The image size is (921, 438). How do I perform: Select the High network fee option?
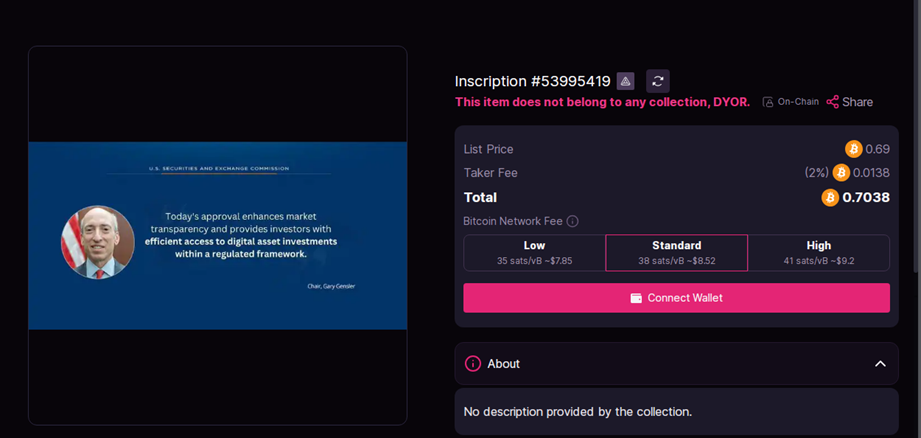coord(819,253)
